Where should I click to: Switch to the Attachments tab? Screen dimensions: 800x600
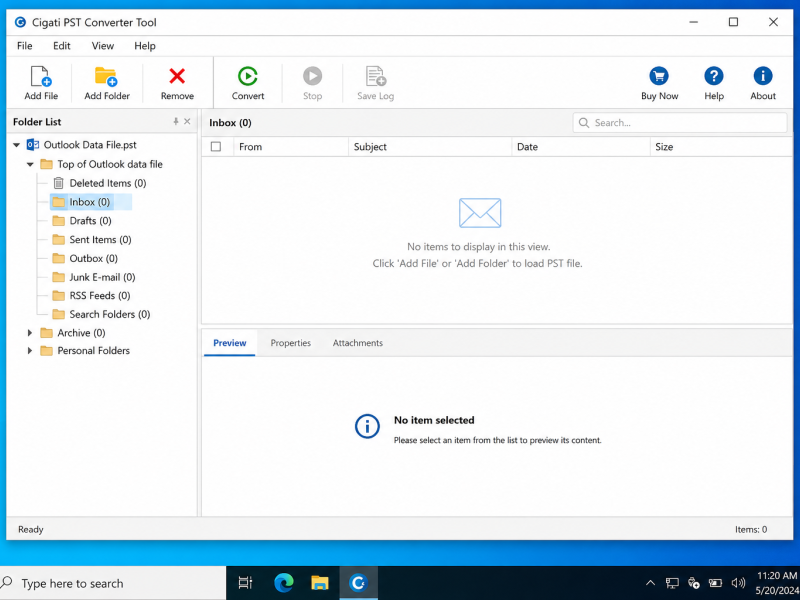tap(358, 343)
